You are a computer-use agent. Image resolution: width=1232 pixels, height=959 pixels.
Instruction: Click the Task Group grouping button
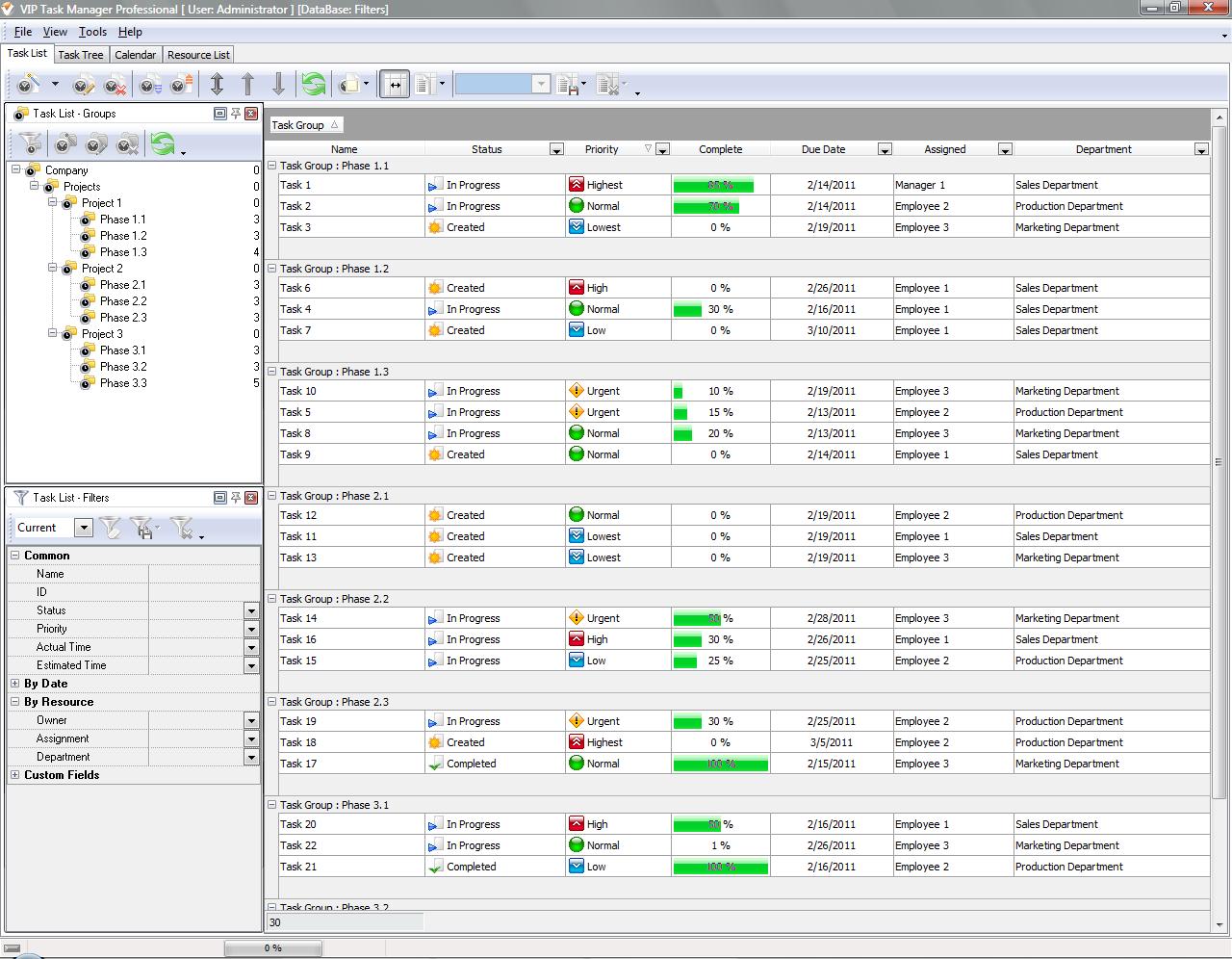coord(304,125)
